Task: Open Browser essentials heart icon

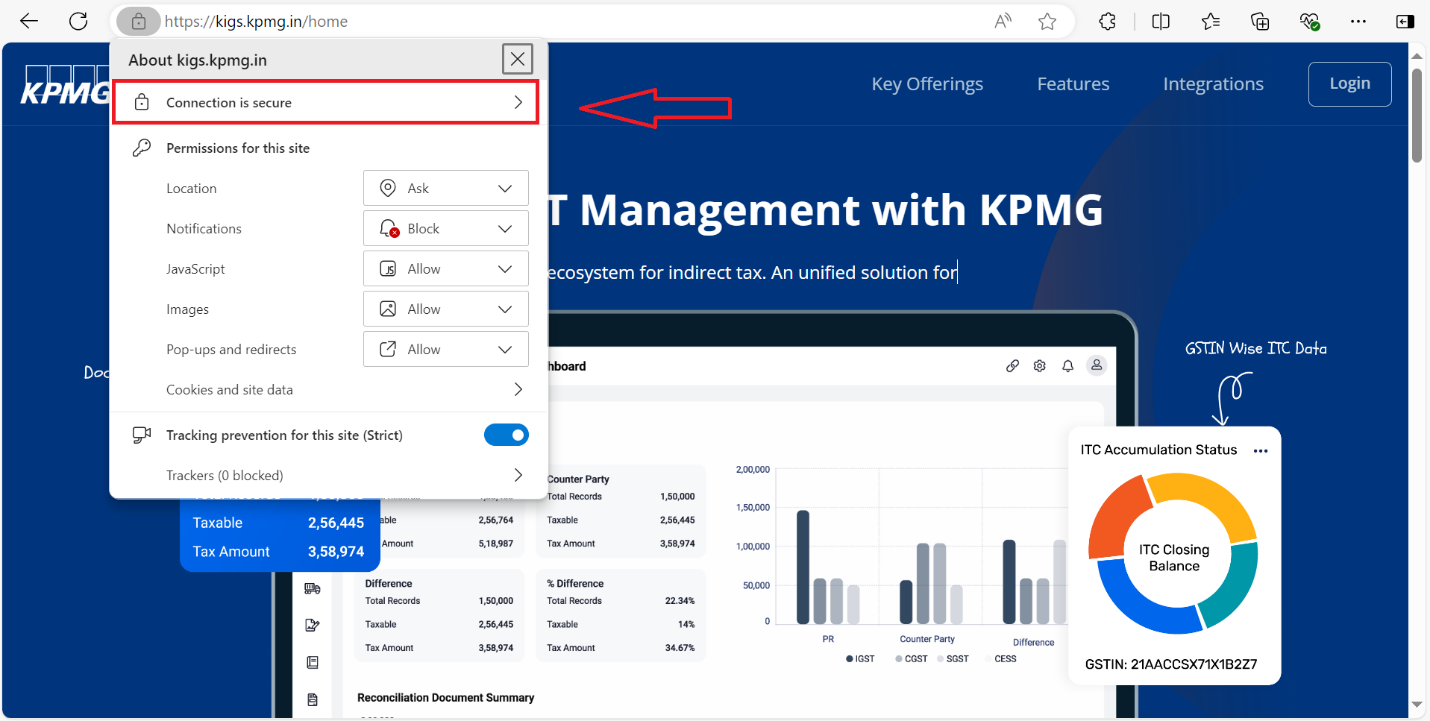Action: click(1310, 21)
